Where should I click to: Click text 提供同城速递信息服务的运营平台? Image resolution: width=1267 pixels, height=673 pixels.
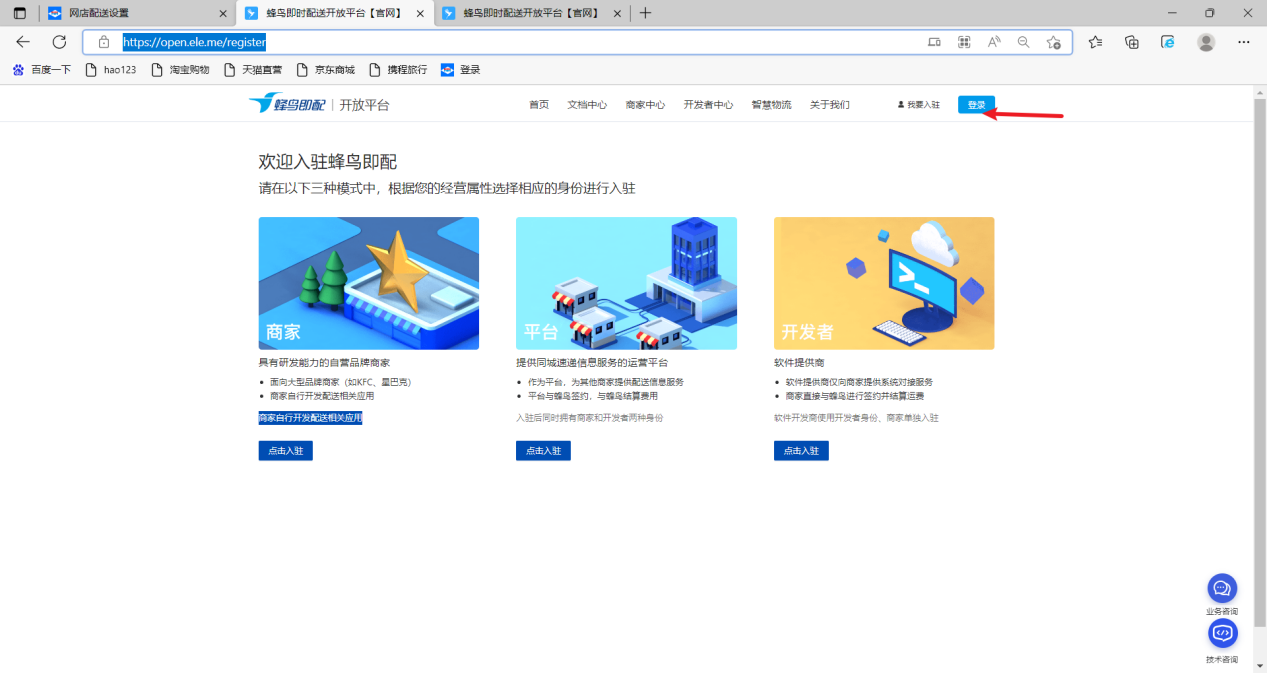pyautogui.click(x=592, y=363)
